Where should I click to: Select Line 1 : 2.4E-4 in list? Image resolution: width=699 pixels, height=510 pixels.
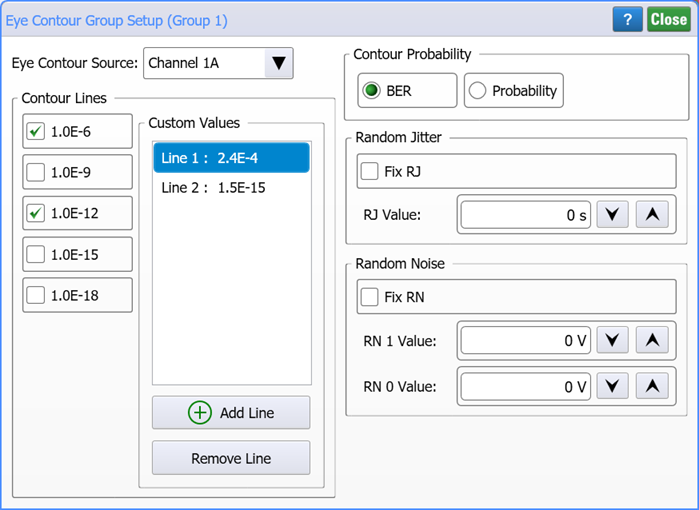coord(231,158)
